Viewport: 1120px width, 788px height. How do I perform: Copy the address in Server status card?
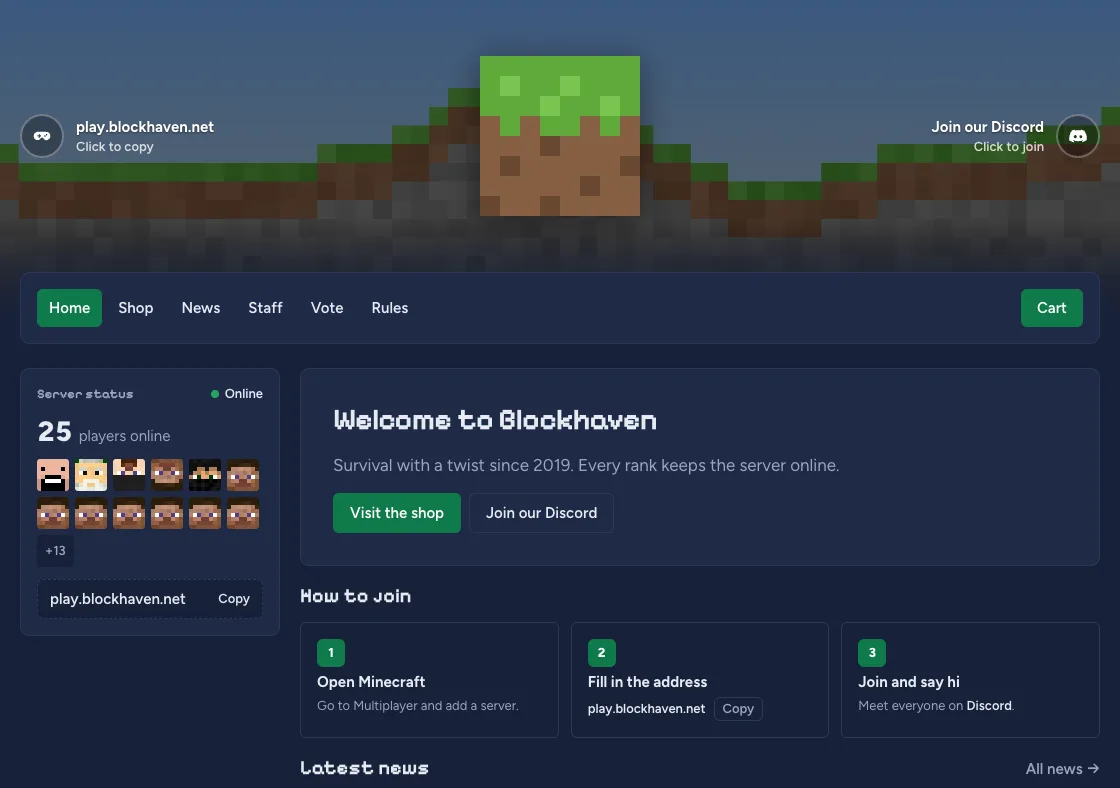pos(234,599)
